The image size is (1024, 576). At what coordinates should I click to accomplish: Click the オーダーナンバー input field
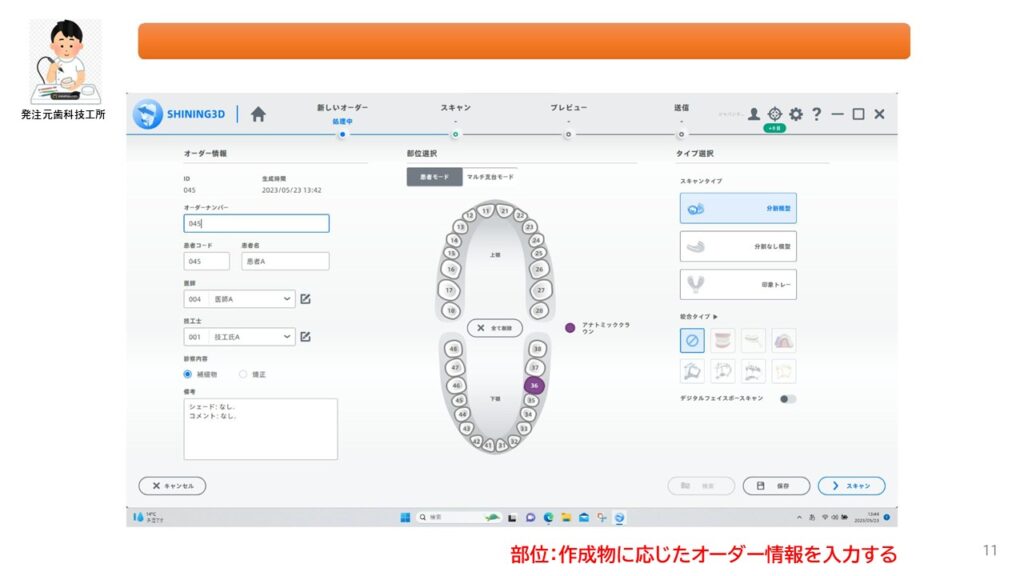click(x=256, y=224)
